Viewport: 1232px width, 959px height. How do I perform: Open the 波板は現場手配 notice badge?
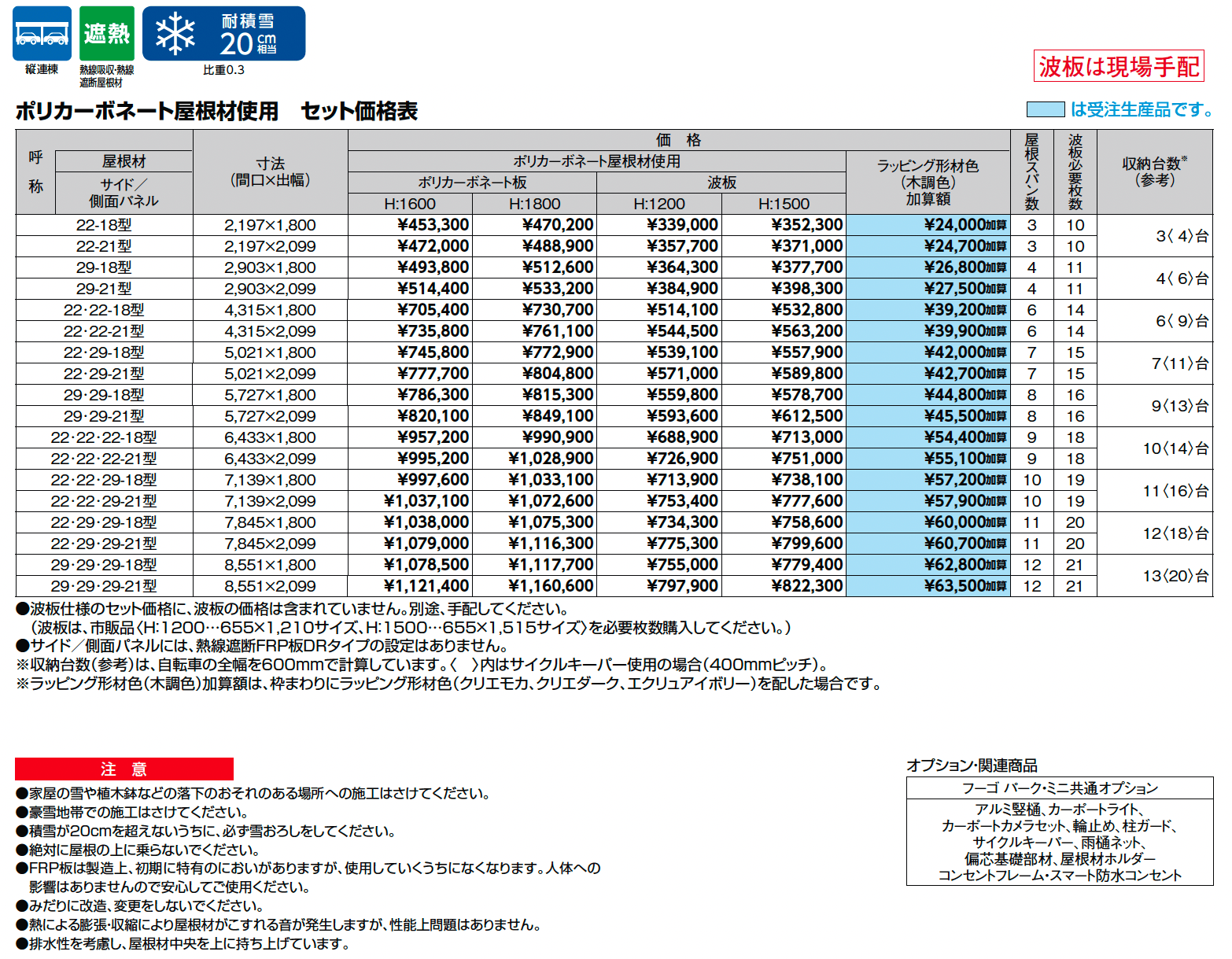1120,67
